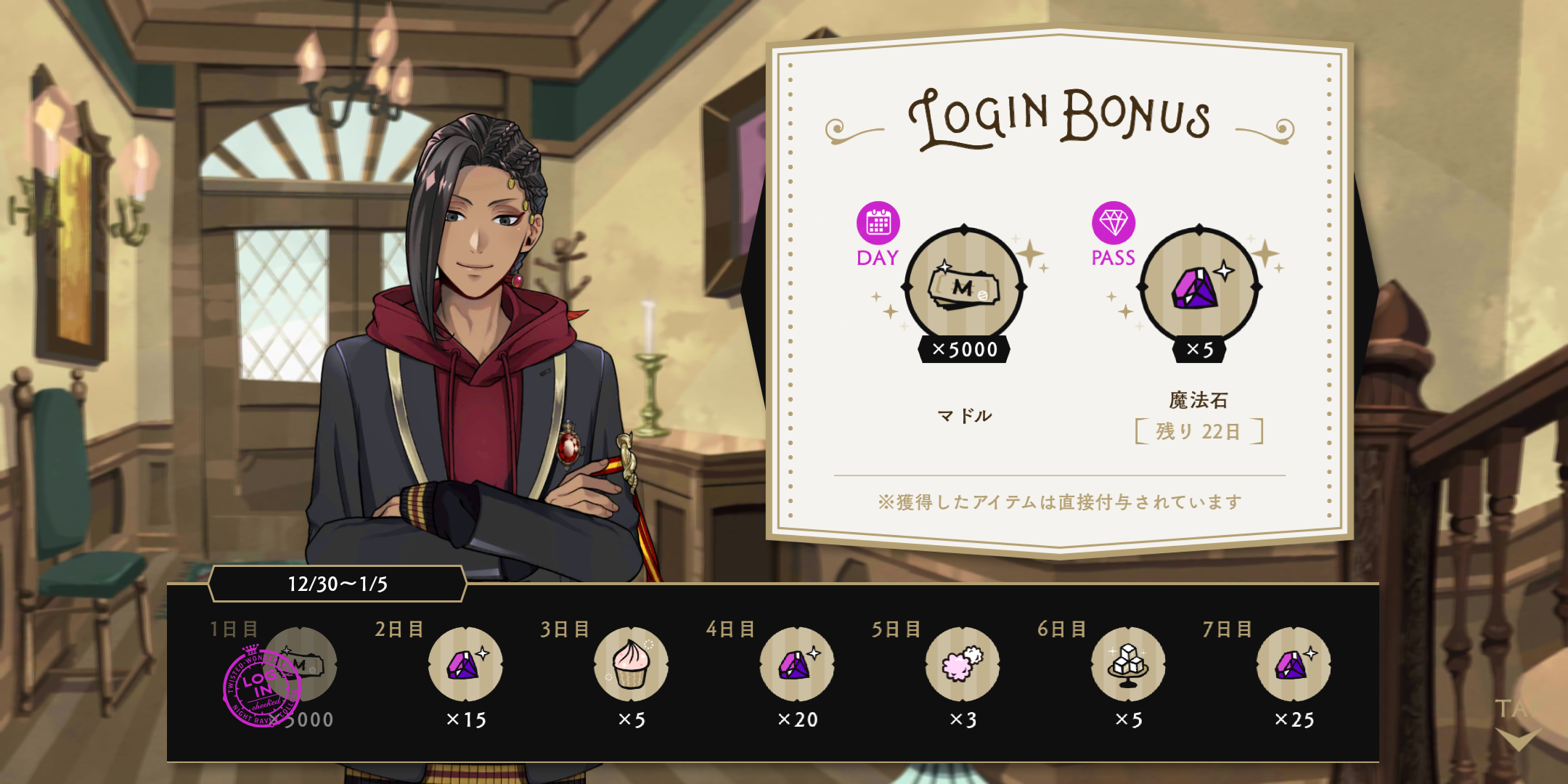Click the PASS diamond icon

coord(1113,223)
